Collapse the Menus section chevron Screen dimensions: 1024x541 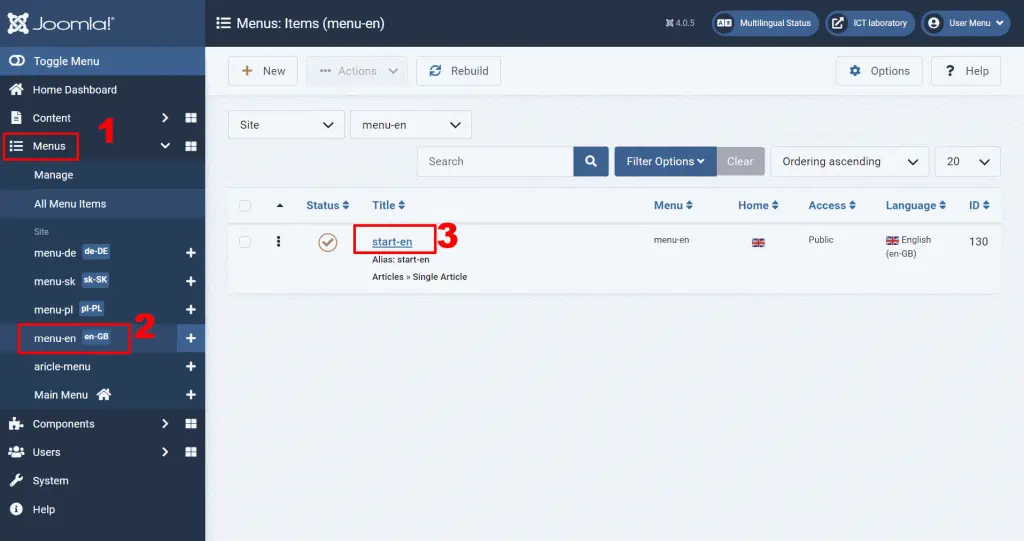[x=165, y=146]
